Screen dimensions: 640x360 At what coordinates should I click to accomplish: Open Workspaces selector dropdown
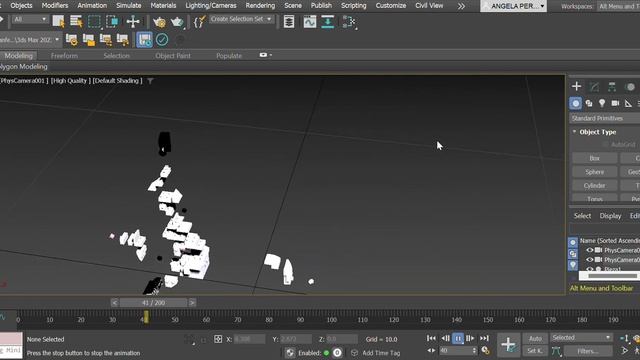(x=618, y=6)
